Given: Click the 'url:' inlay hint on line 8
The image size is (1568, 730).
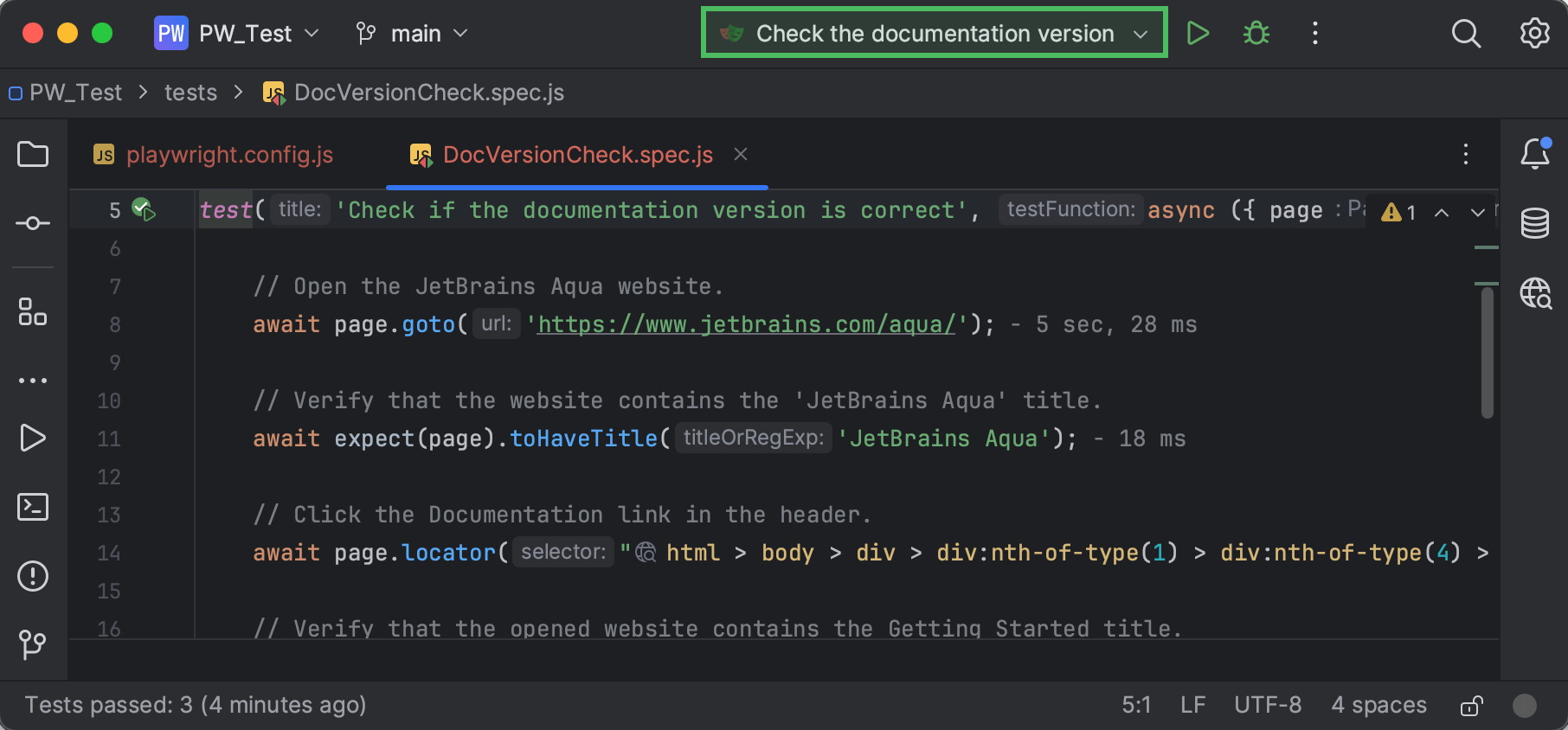Looking at the screenshot, I should (496, 323).
